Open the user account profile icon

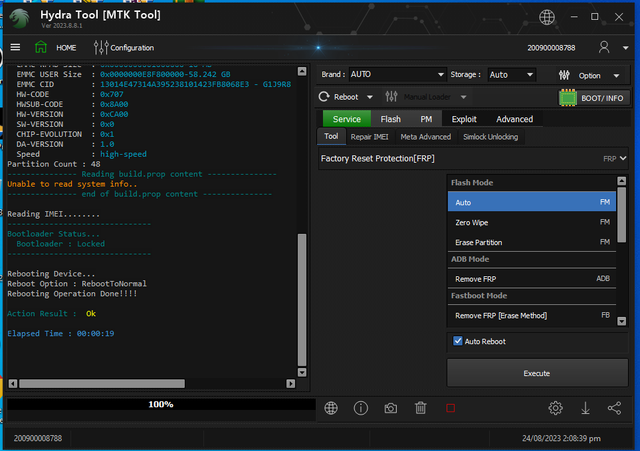pos(604,47)
